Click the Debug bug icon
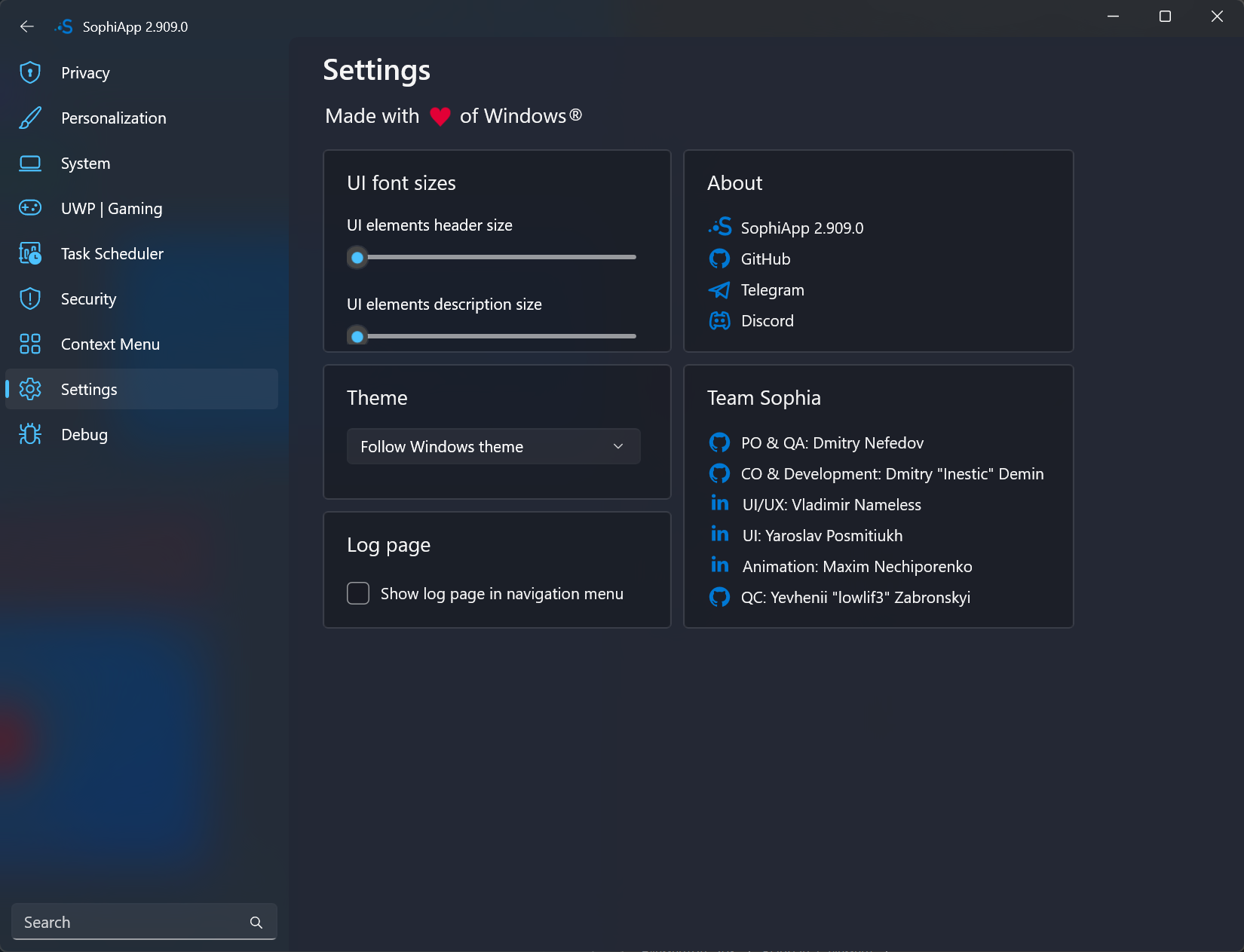This screenshot has width=1244, height=952. pos(30,434)
